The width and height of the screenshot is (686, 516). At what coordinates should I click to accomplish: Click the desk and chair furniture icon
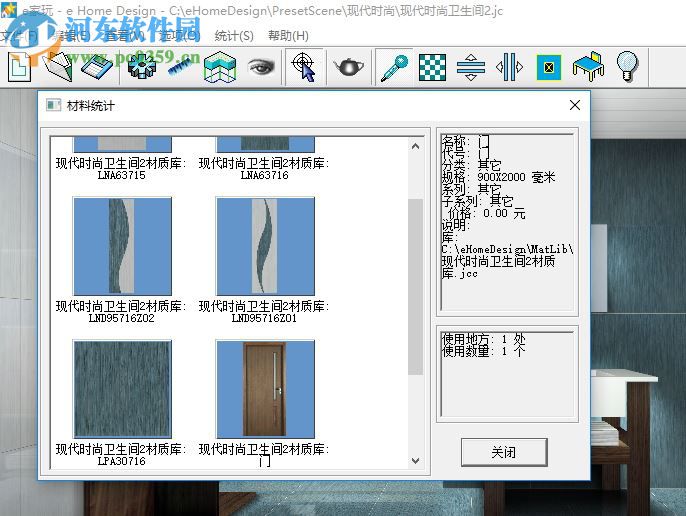pos(588,67)
